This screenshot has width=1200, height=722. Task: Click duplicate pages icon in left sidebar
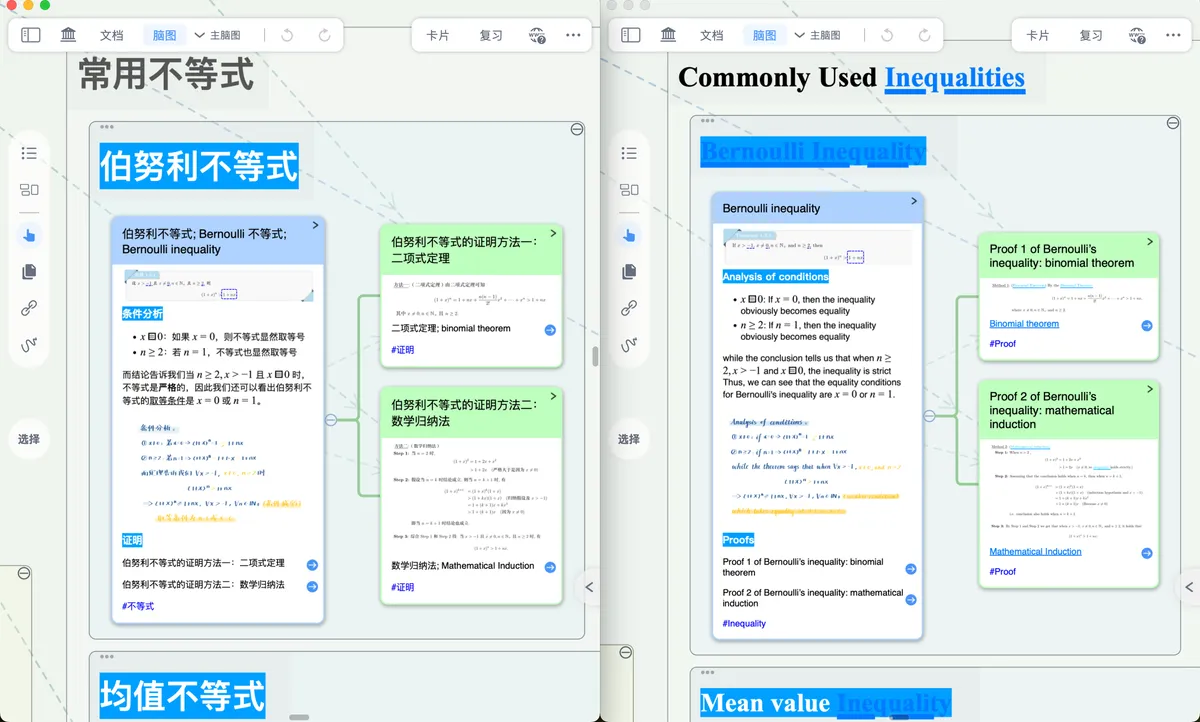pyautogui.click(x=29, y=271)
